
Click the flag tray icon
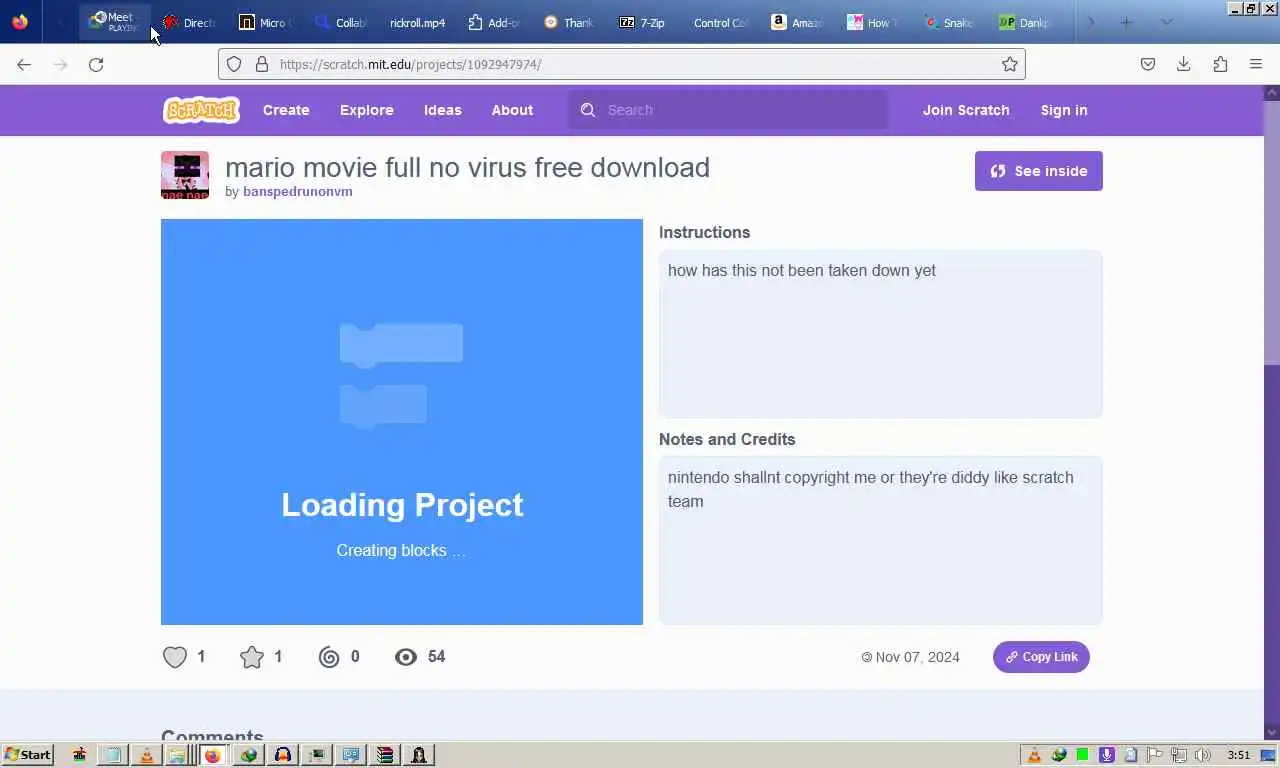[x=1155, y=755]
